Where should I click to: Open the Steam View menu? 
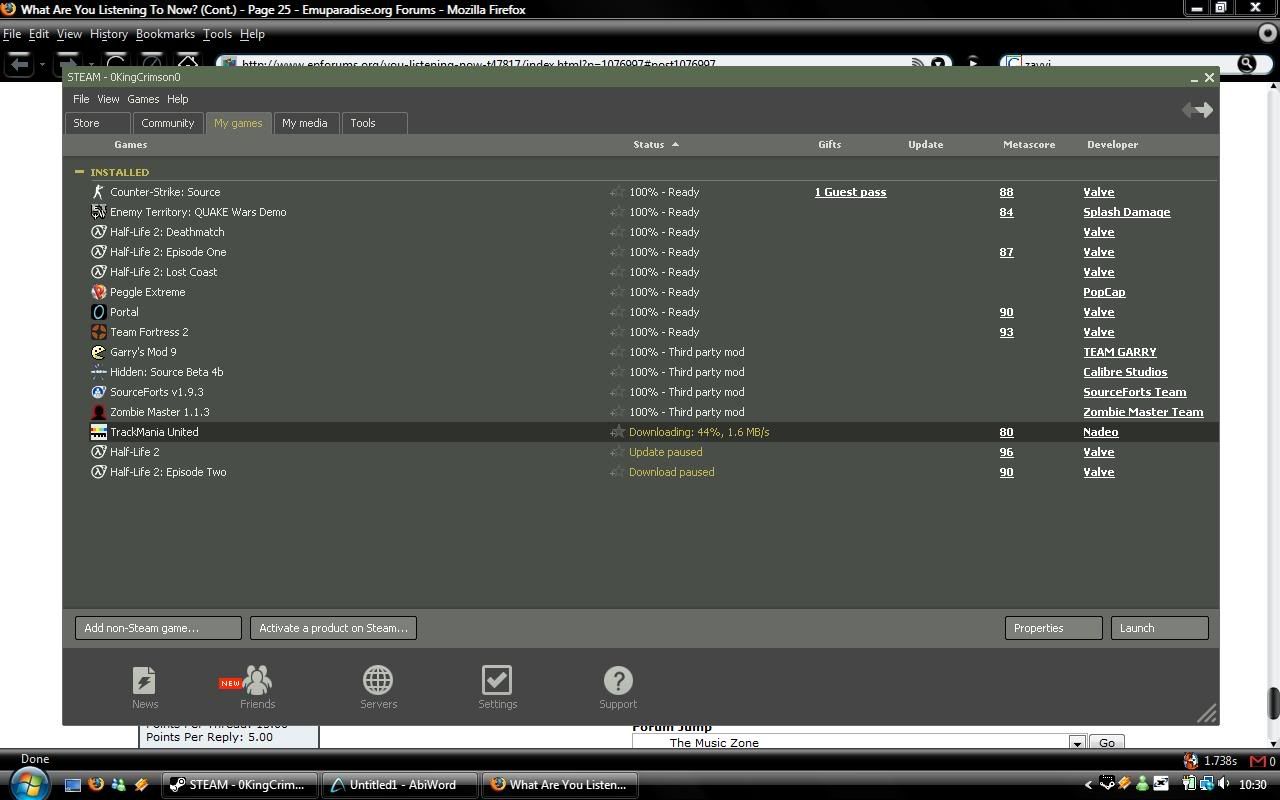[x=108, y=99]
